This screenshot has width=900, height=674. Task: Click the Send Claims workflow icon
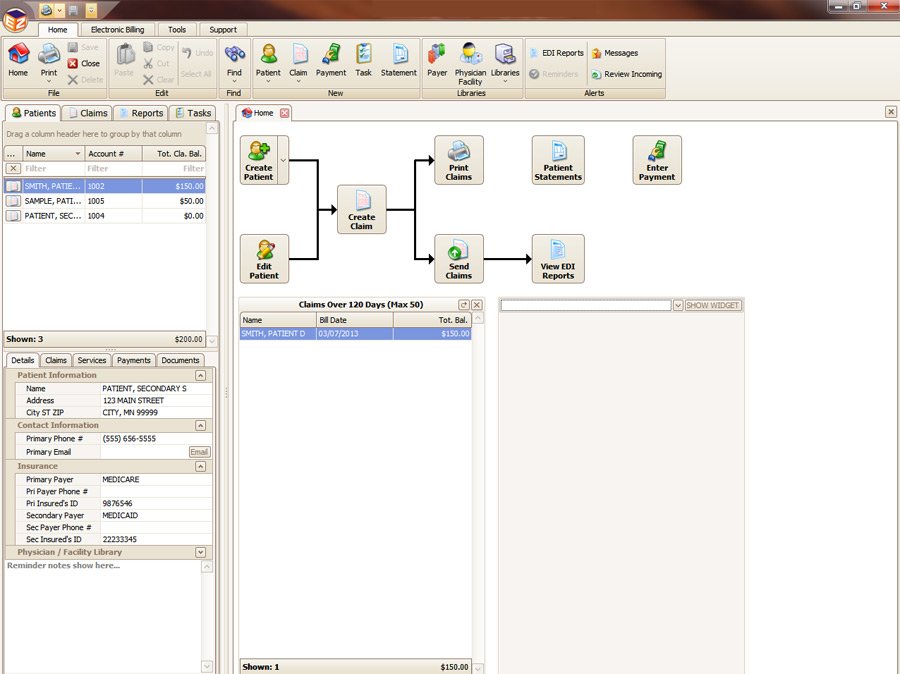pos(458,259)
